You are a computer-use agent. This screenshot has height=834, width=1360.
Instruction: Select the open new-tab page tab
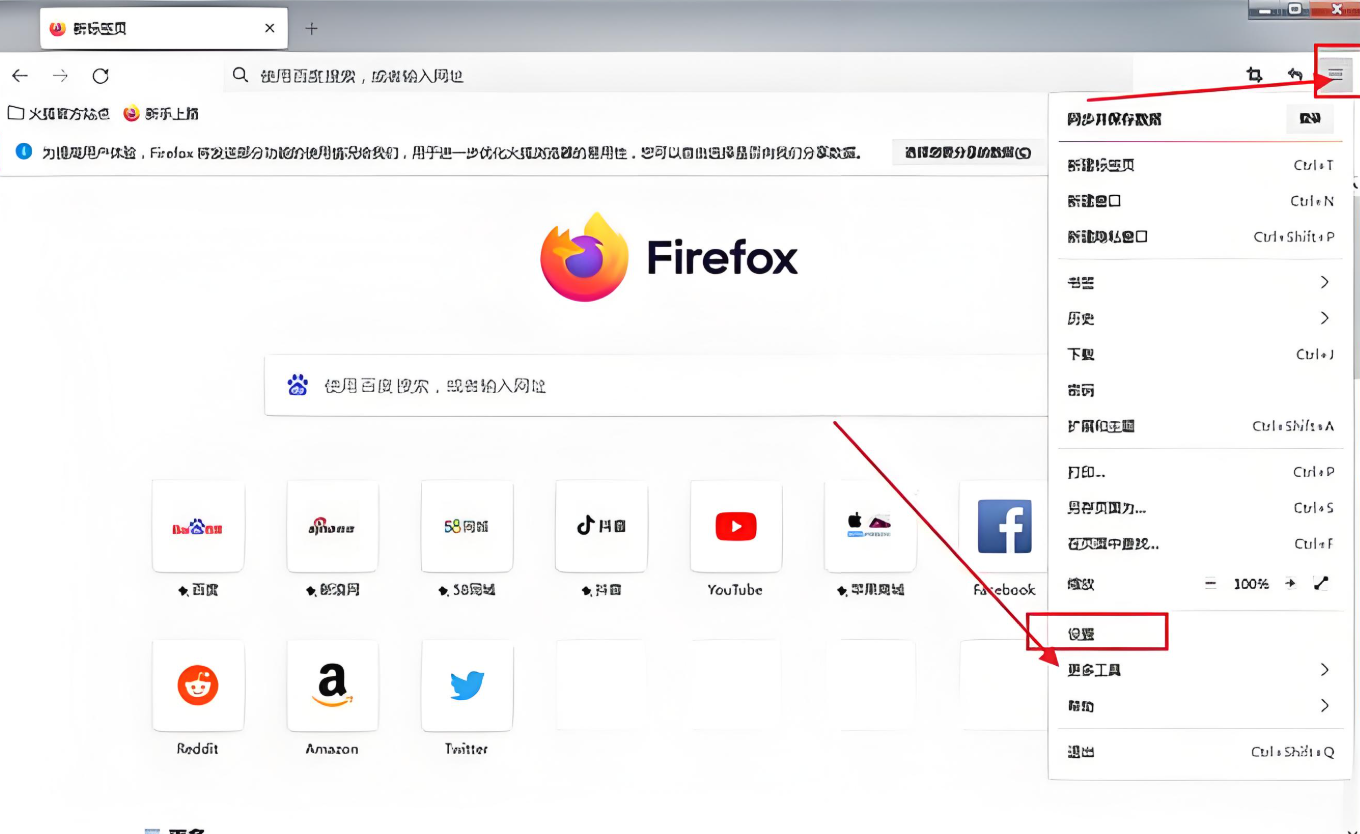coord(164,28)
